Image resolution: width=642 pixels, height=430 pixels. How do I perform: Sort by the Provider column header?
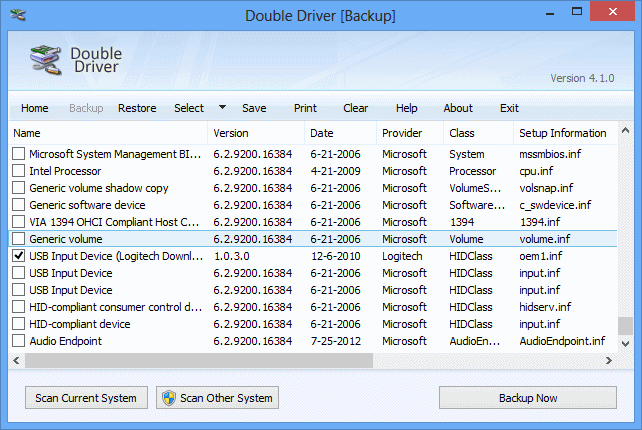click(410, 133)
